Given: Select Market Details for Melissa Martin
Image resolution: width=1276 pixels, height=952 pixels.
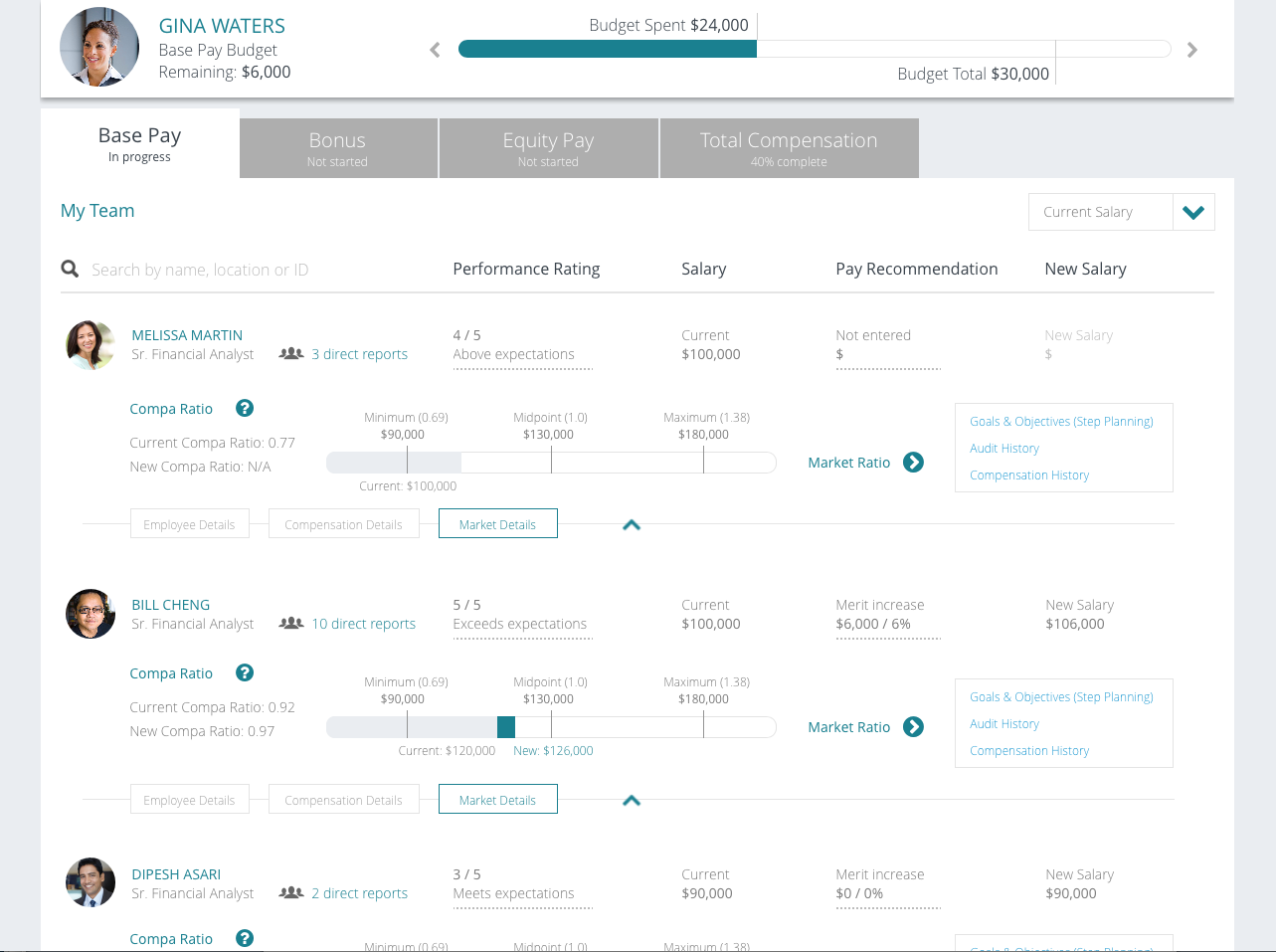Looking at the screenshot, I should [x=497, y=524].
